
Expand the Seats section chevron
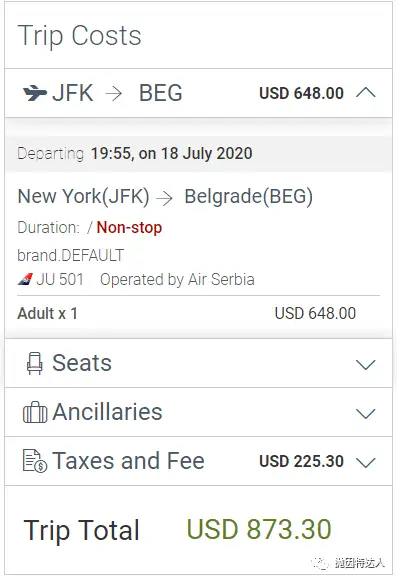[x=366, y=365]
